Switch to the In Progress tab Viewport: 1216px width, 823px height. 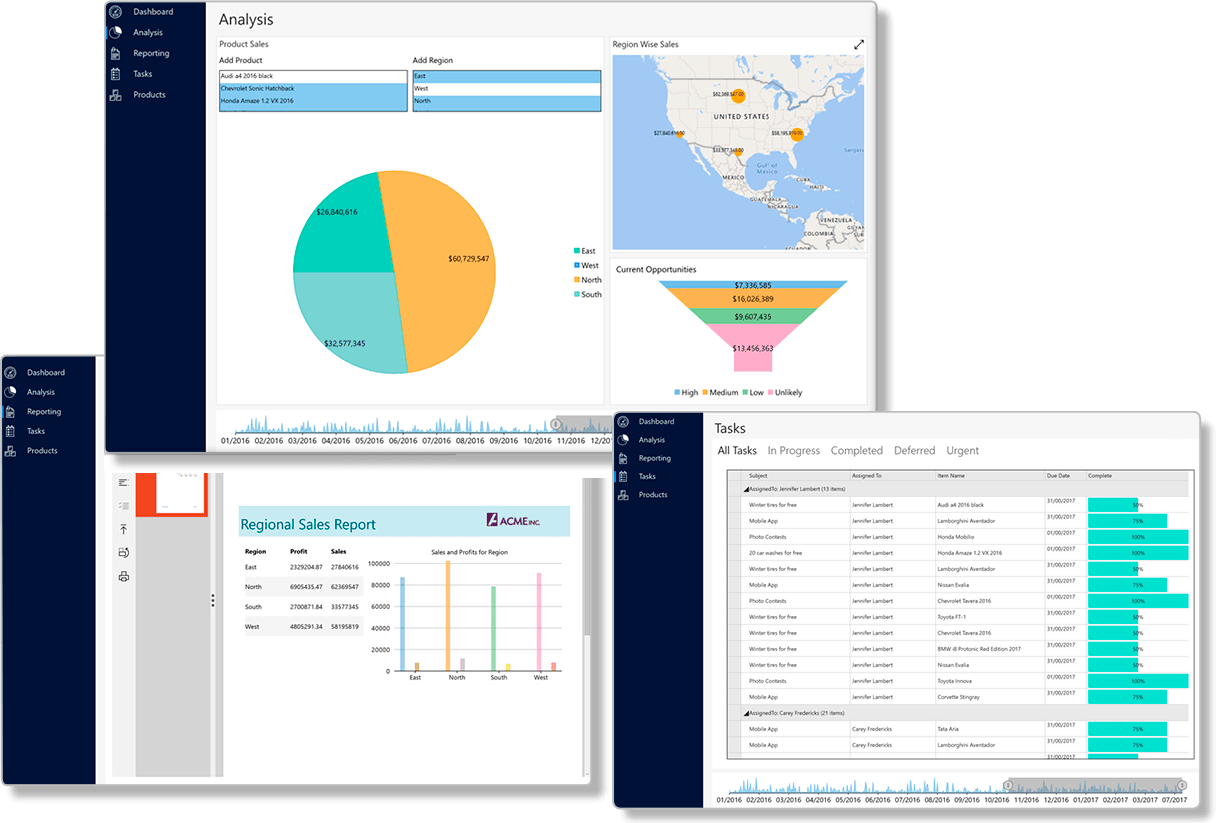794,451
